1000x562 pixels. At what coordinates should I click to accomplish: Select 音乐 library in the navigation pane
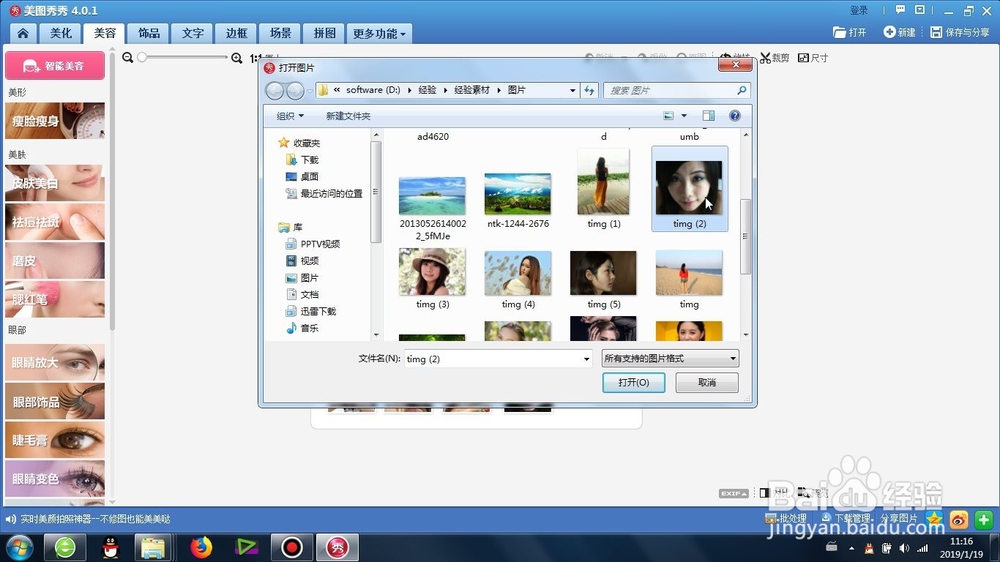tap(302, 328)
